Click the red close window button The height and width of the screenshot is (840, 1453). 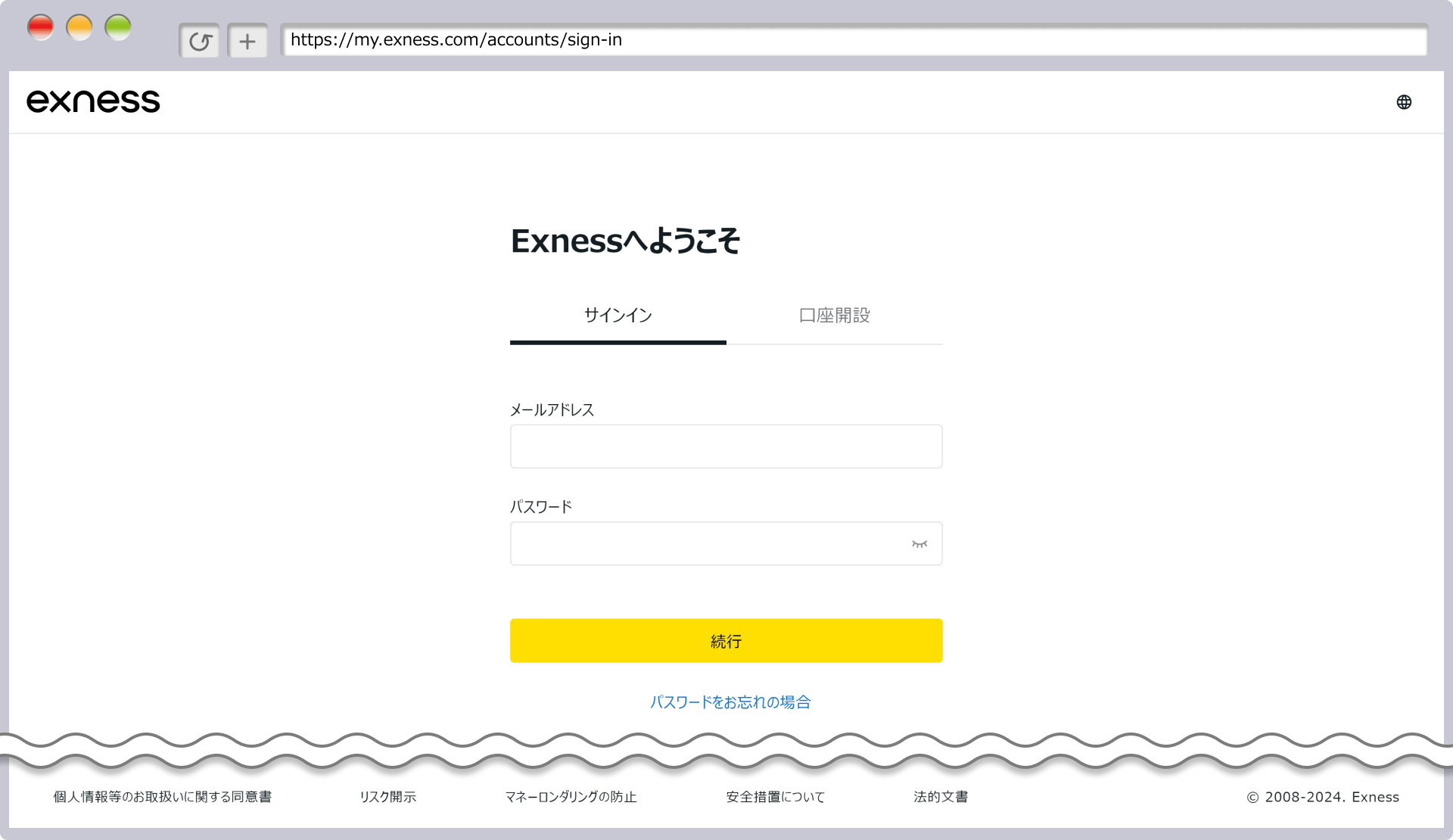[x=41, y=28]
